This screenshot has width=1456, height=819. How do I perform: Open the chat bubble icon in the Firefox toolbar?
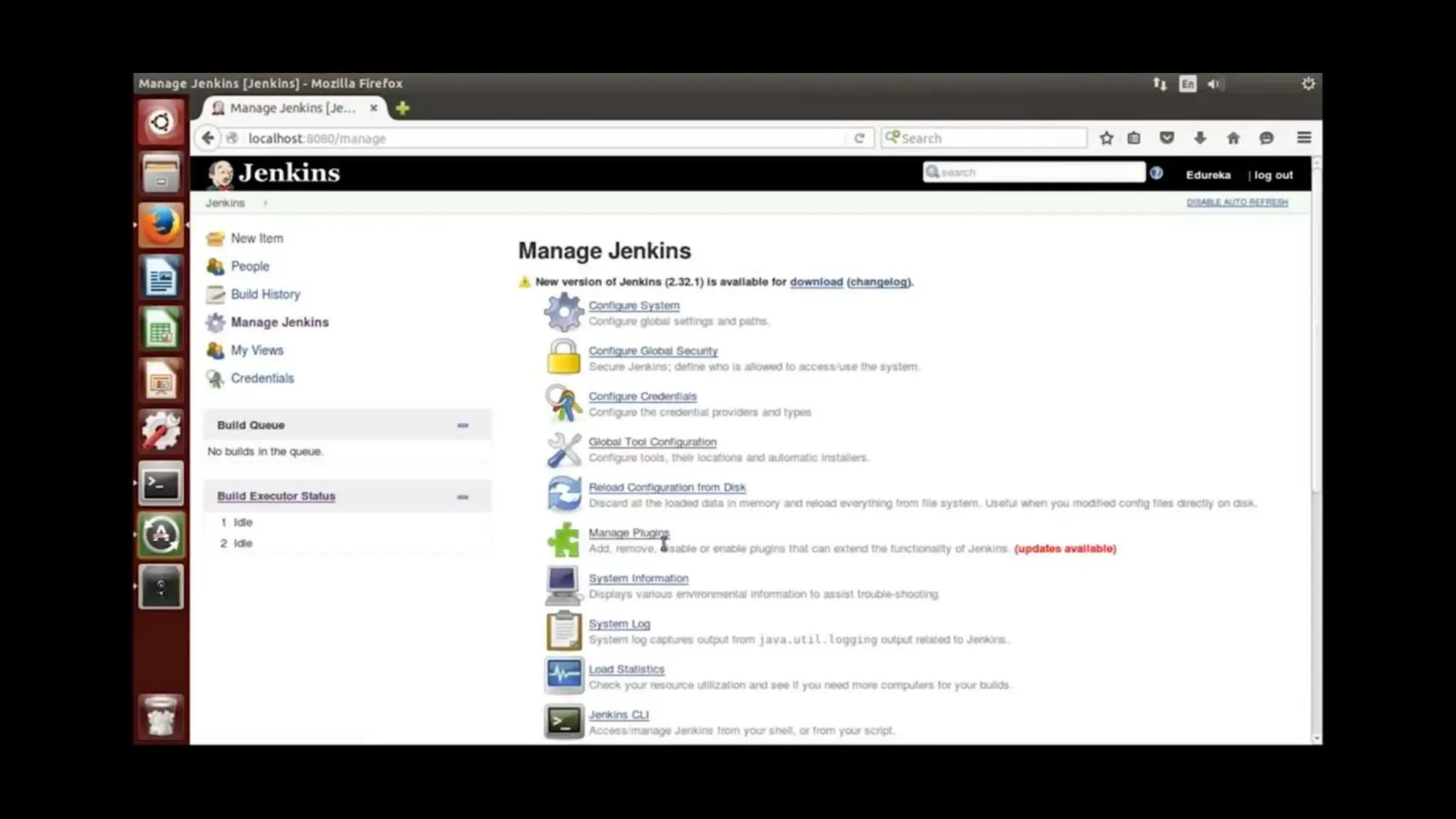tap(1266, 138)
